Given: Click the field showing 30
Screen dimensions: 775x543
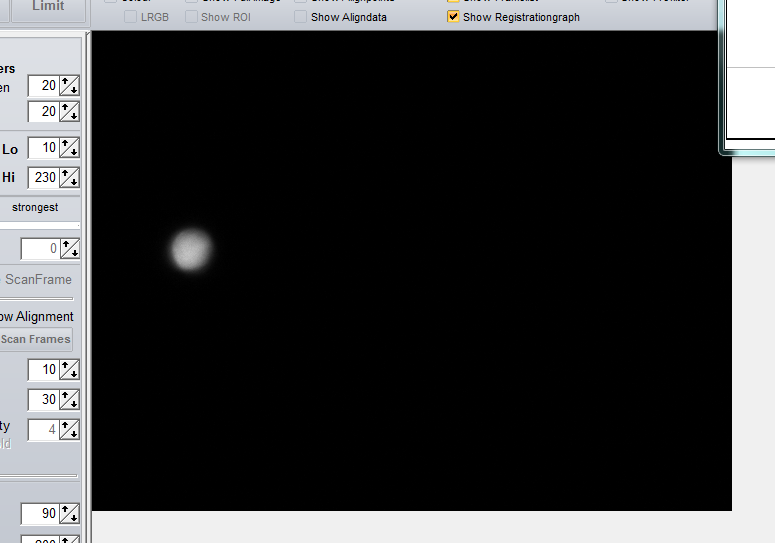Looking at the screenshot, I should pos(43,400).
